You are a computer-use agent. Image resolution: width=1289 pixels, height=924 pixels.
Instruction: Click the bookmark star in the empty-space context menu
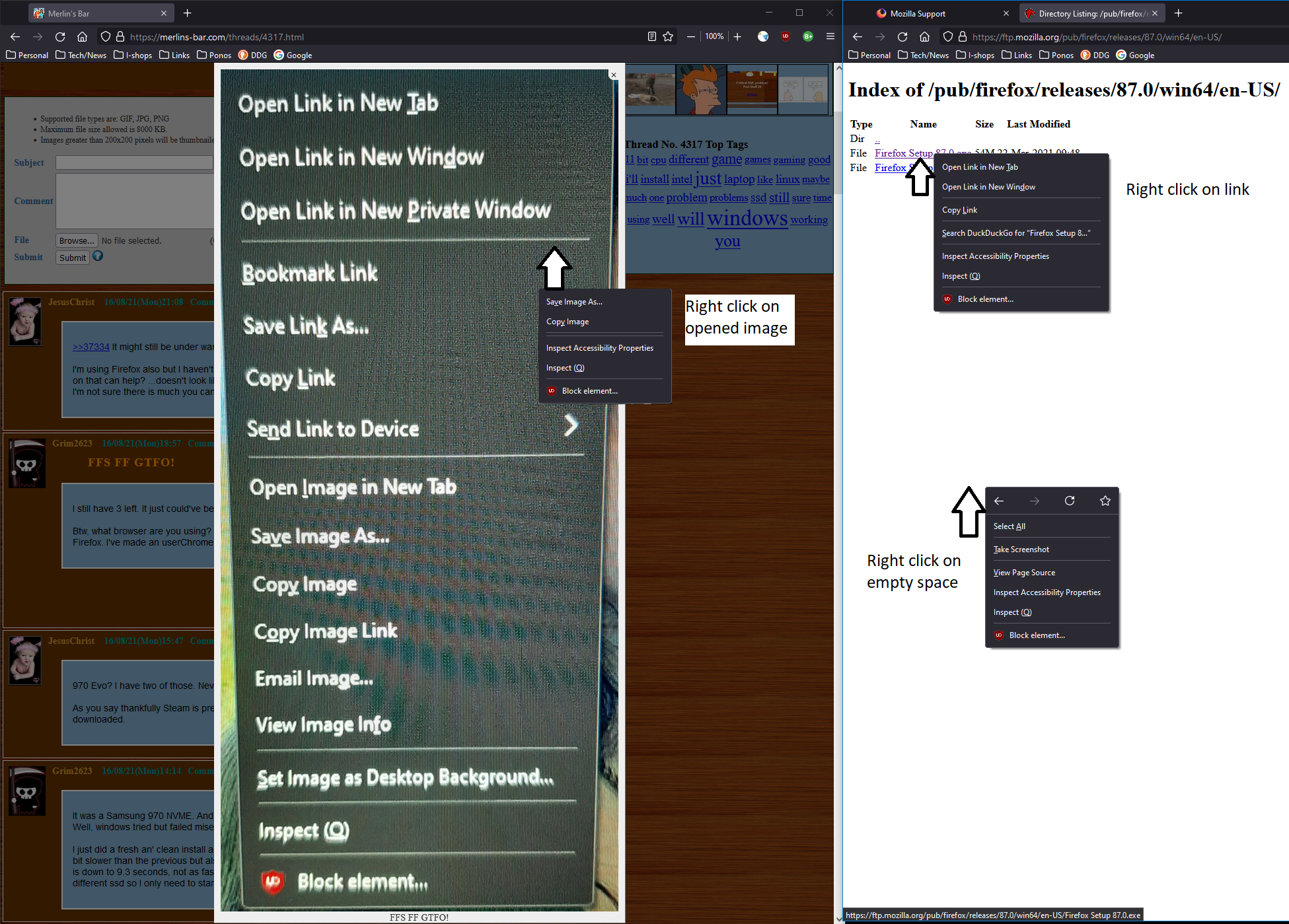coord(1105,501)
